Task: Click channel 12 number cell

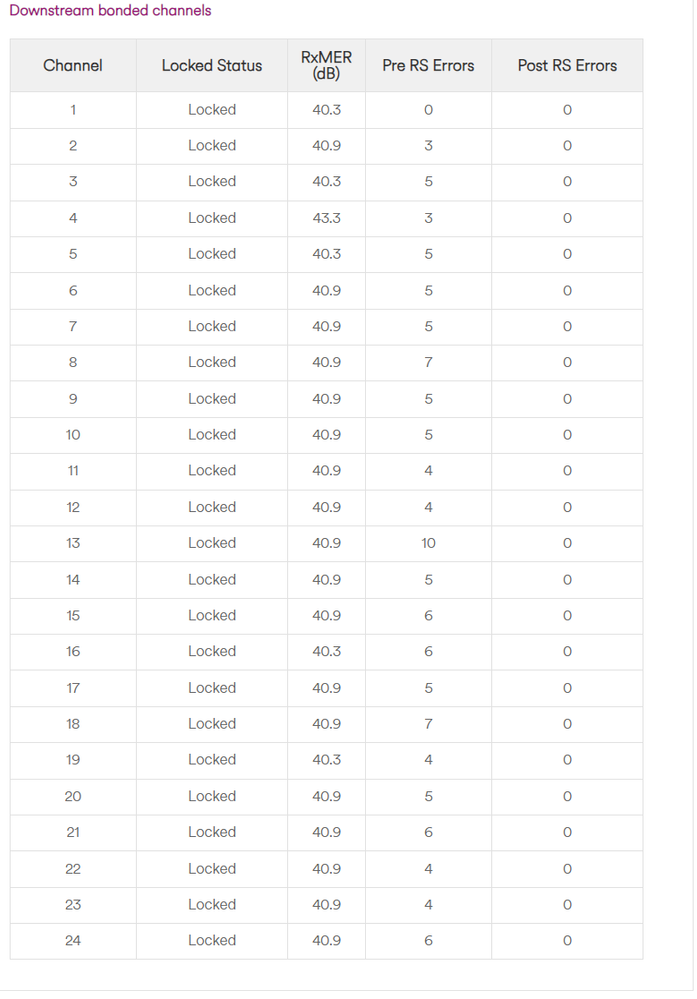Action: [73, 507]
